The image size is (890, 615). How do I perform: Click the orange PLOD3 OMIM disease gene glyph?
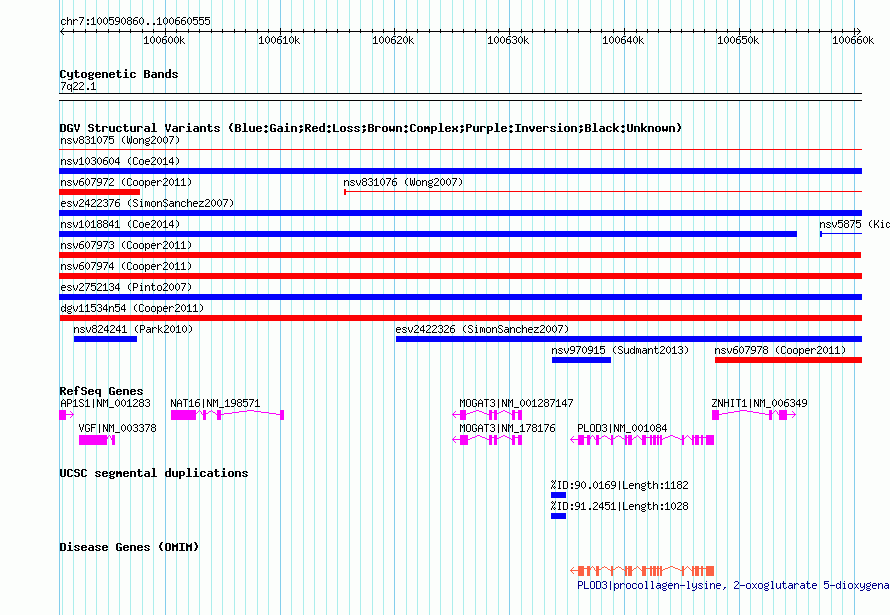click(x=641, y=570)
